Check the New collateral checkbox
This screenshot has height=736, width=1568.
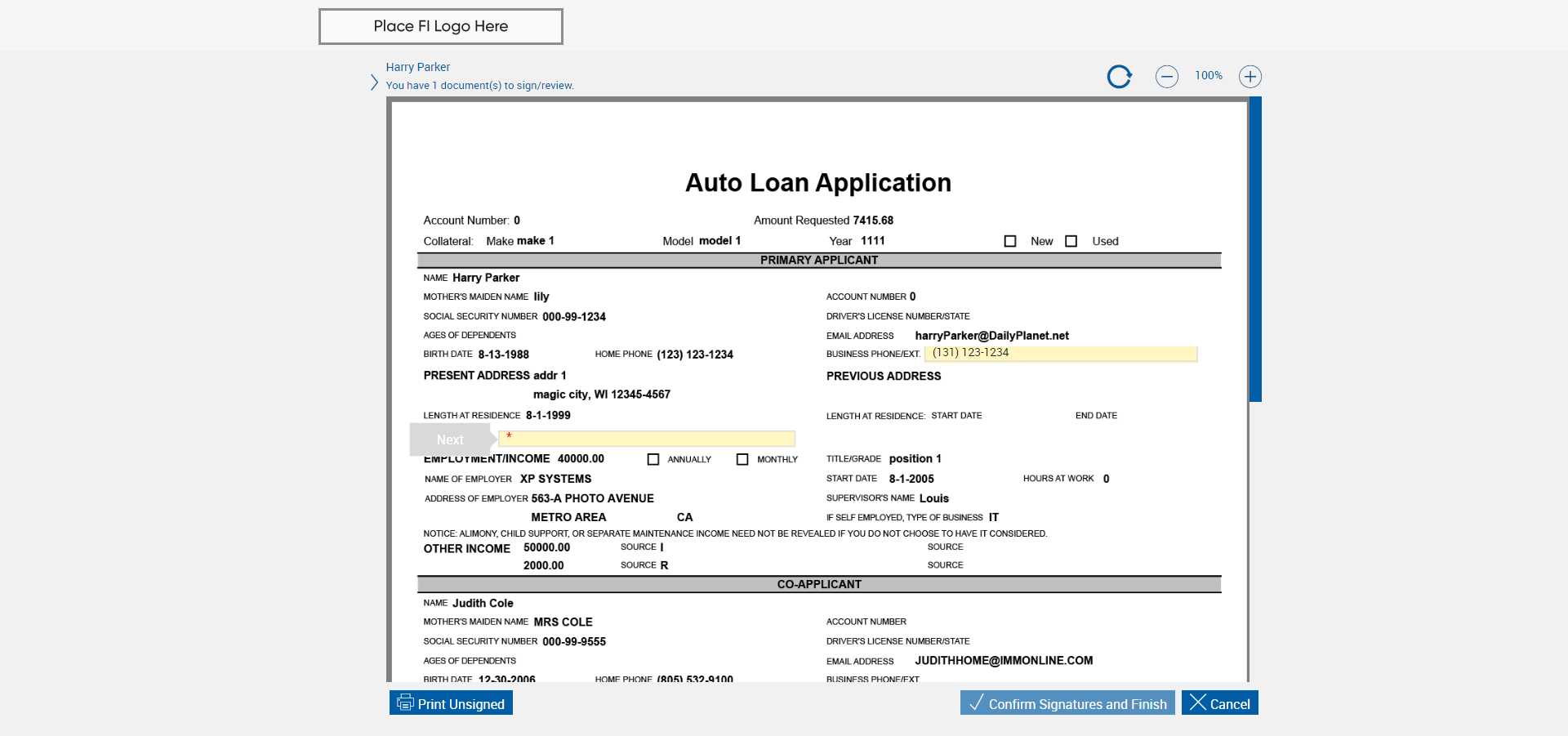pos(1010,241)
